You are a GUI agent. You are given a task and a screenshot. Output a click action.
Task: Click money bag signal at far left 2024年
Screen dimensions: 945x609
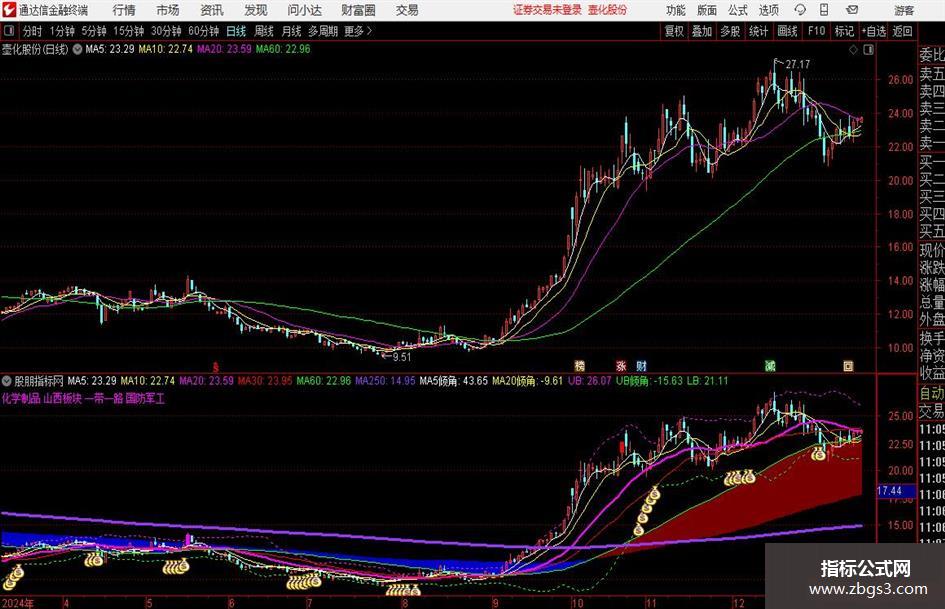click(13, 577)
